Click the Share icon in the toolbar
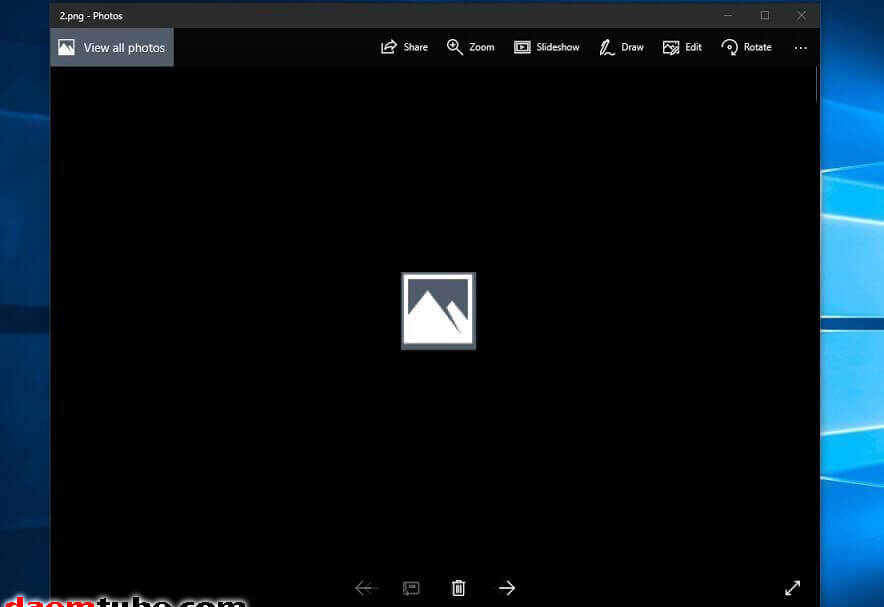Viewport: 884px width, 607px height. coord(389,47)
